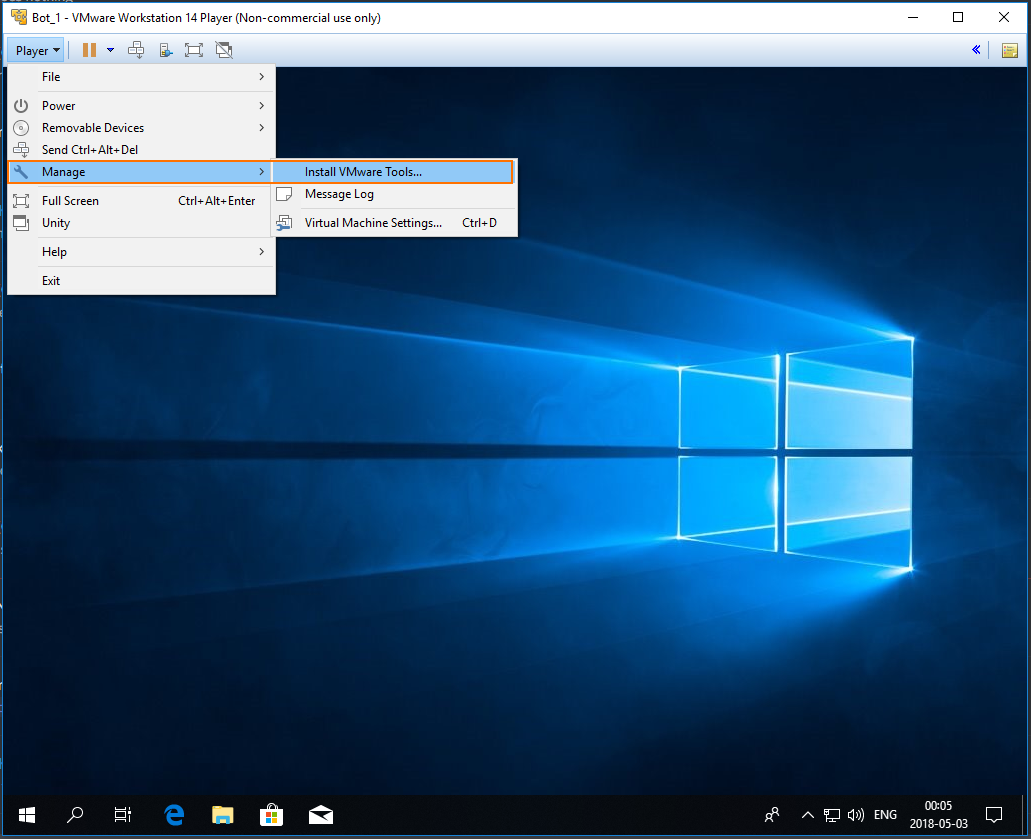The width and height of the screenshot is (1031, 839).
Task: Open File Explorer from the taskbar
Action: coord(223,815)
